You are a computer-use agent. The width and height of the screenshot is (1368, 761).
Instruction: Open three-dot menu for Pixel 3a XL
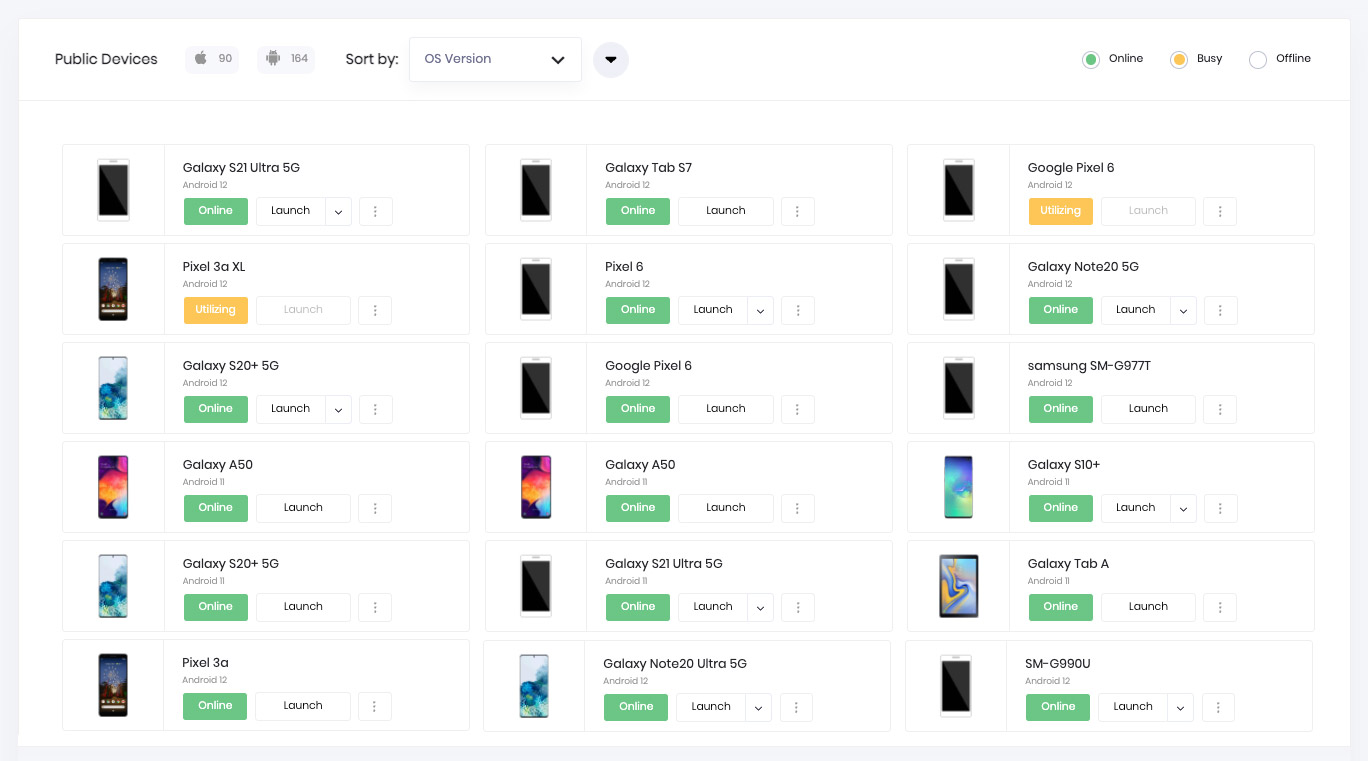click(375, 310)
